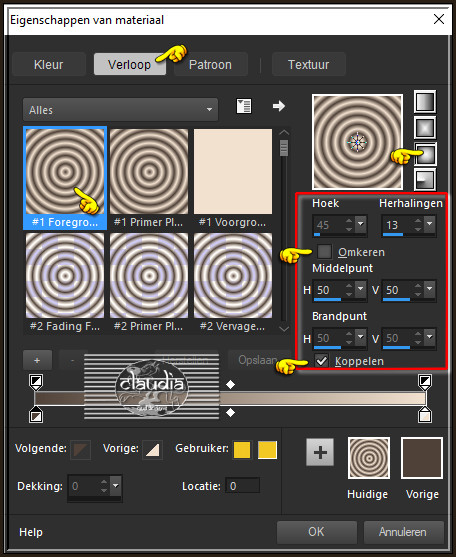Switch to the Patroon tab
This screenshot has width=456, height=557.
(210, 65)
